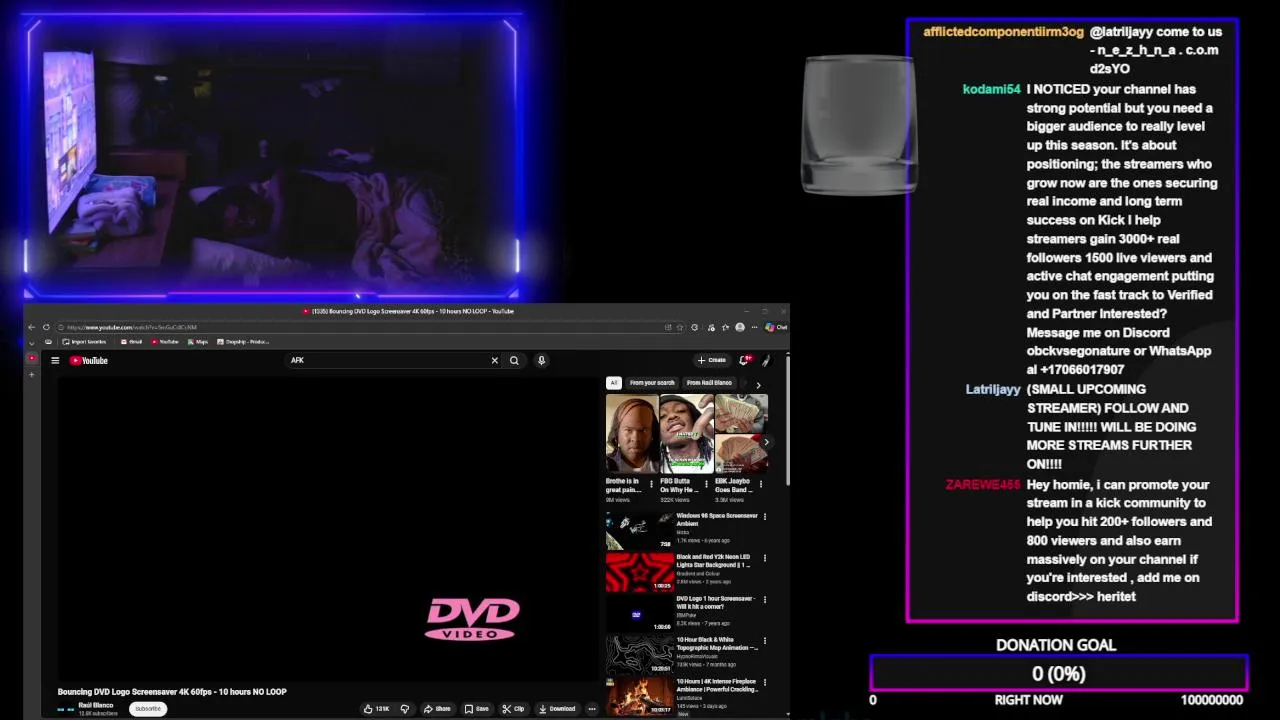Save the video with Save button
The height and width of the screenshot is (720, 1280).
point(476,708)
